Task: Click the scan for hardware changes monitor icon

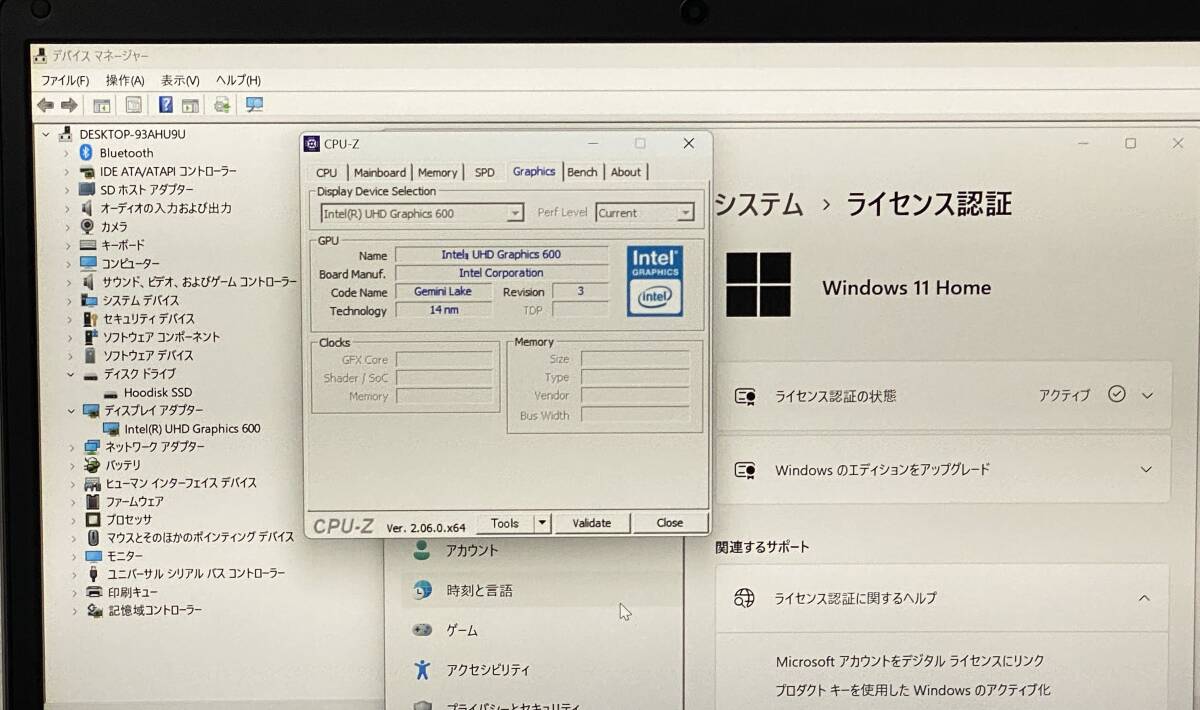Action: pos(254,105)
